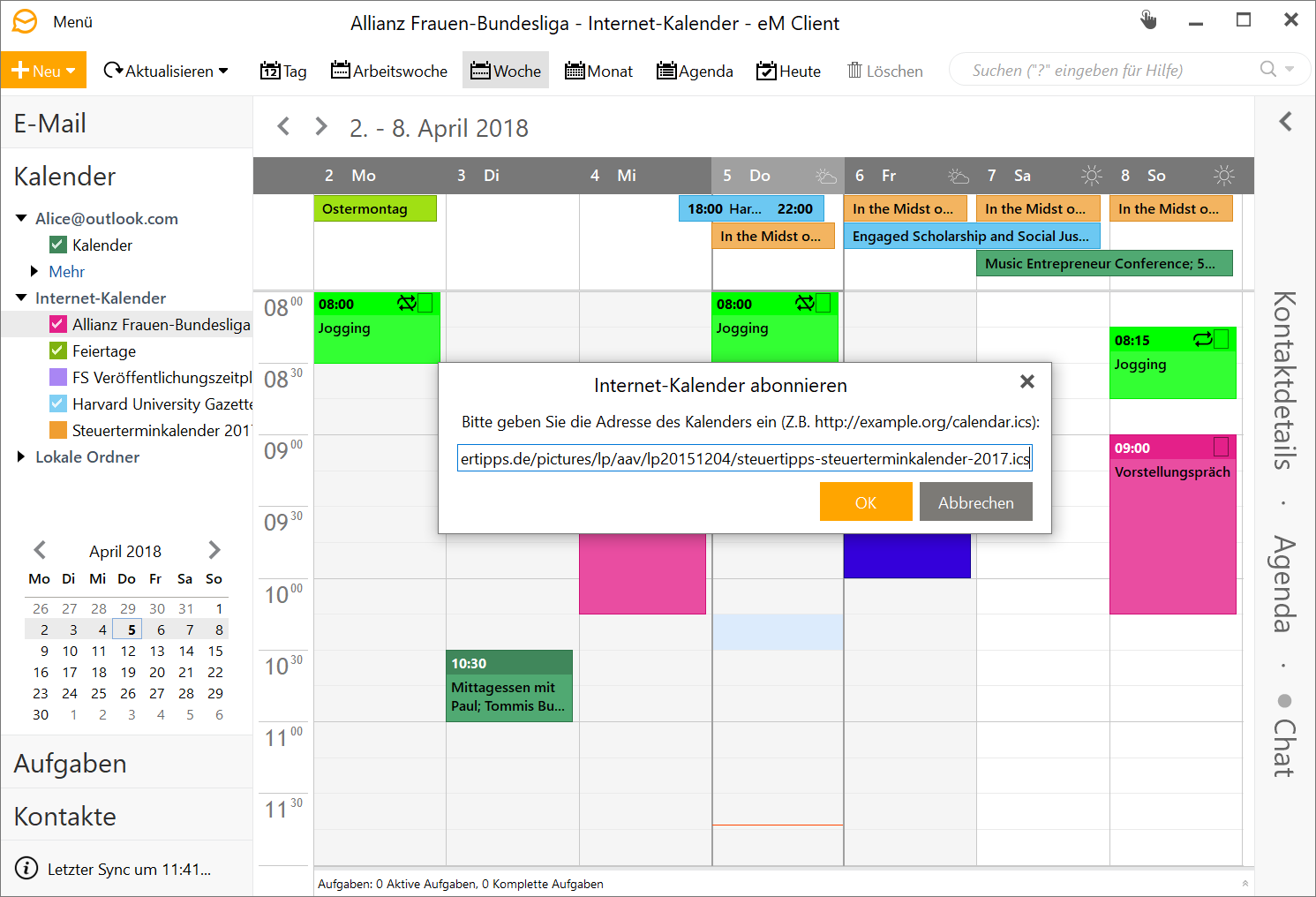Click the sync info icon
Screen dimensions: 1316x897
27,868
